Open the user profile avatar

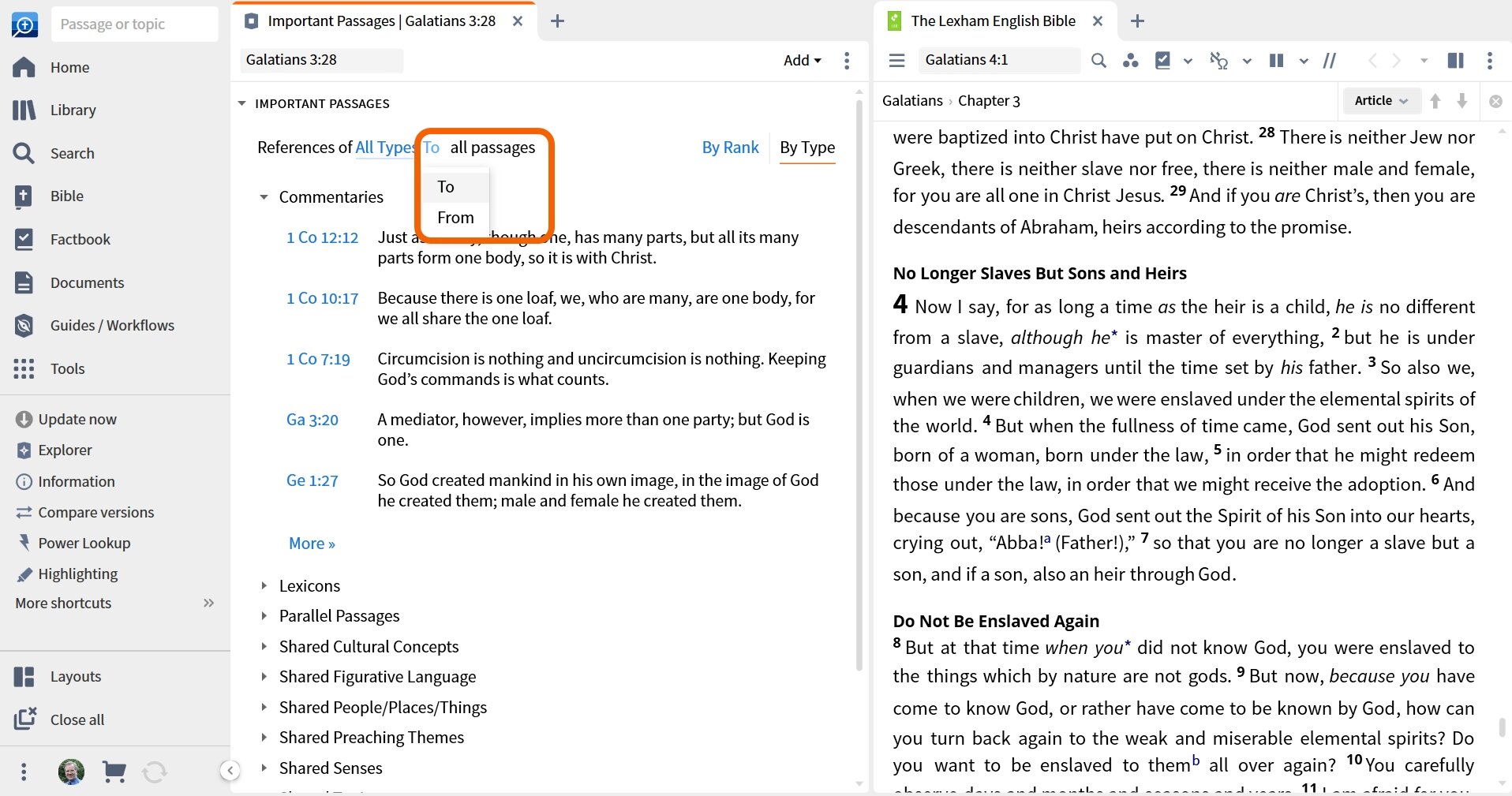coord(71,772)
